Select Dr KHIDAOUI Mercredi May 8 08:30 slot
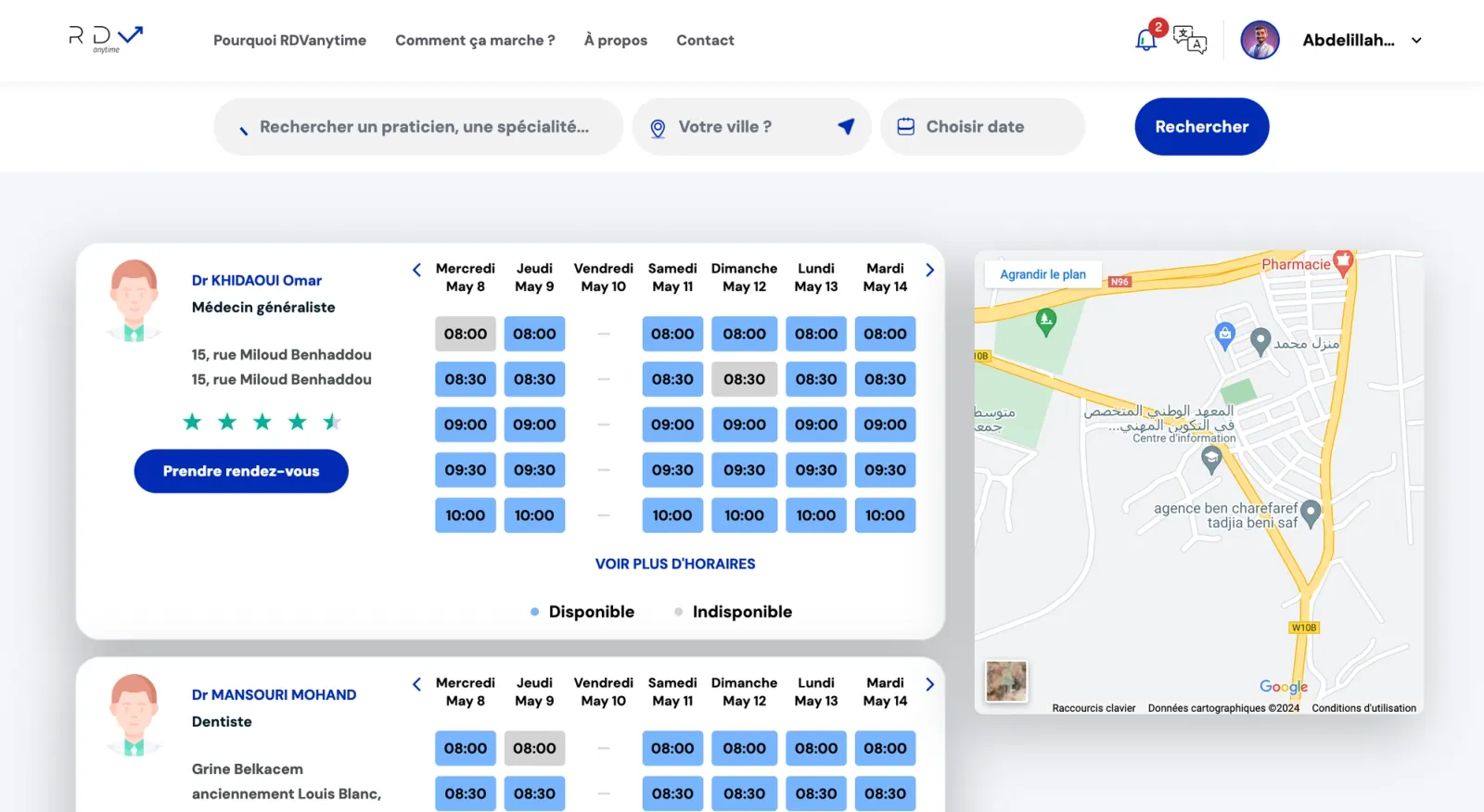Screen dimensions: 1484x812 466,379
